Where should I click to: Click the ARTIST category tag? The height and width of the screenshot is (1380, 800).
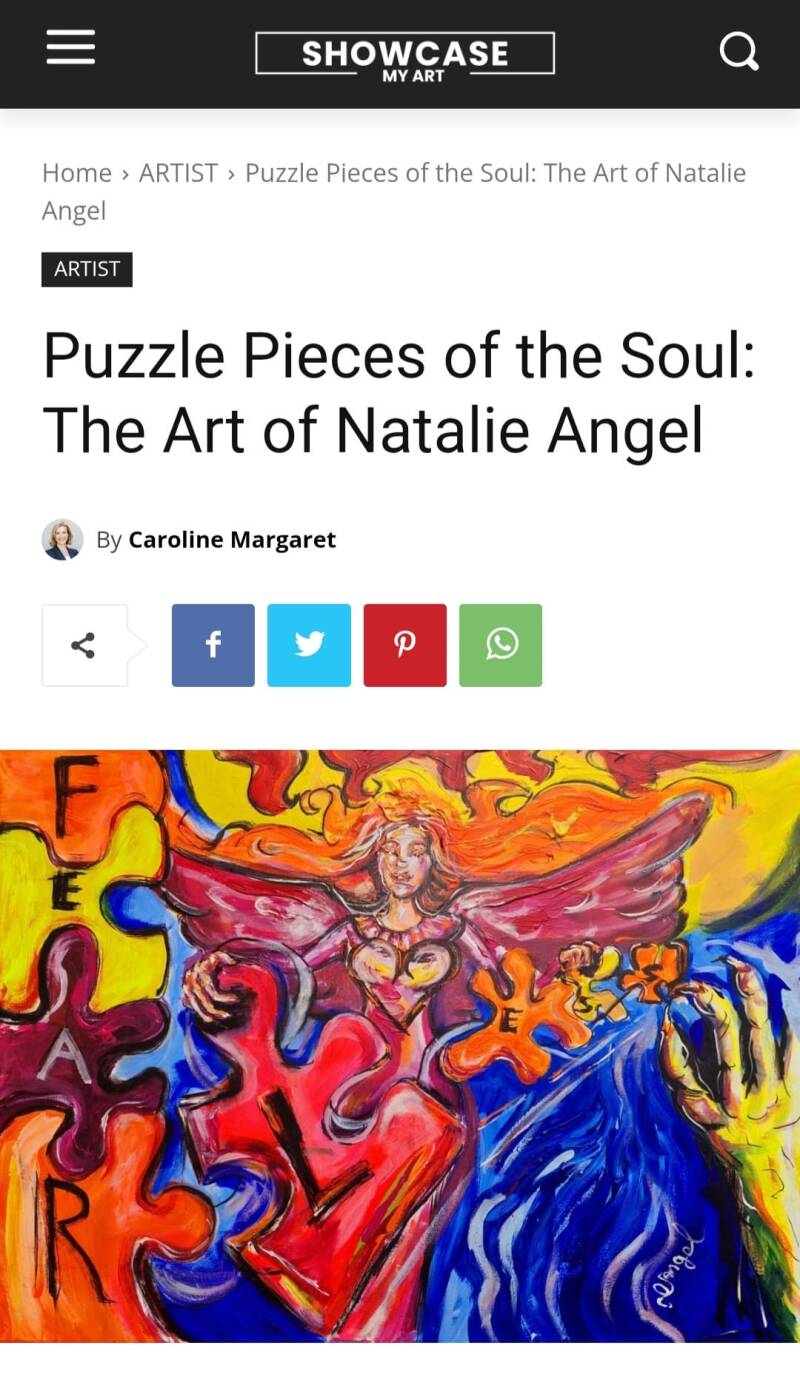[87, 269]
